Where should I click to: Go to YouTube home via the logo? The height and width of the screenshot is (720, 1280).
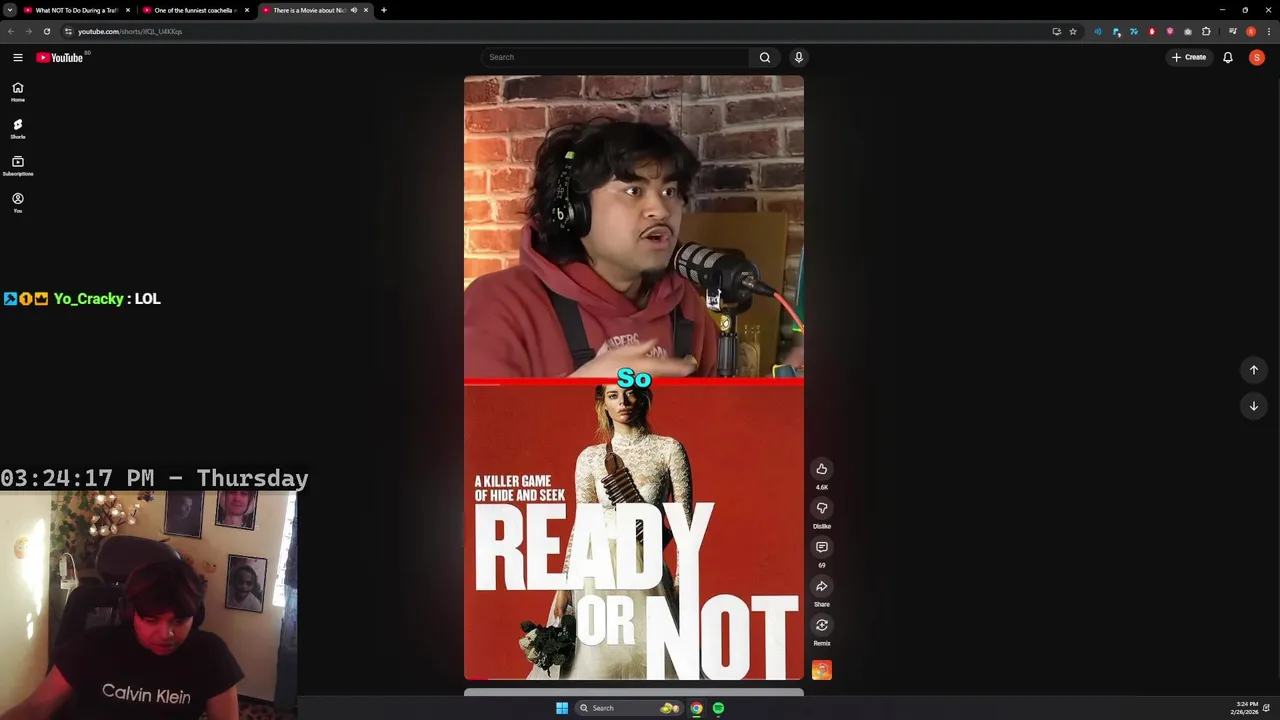(60, 57)
